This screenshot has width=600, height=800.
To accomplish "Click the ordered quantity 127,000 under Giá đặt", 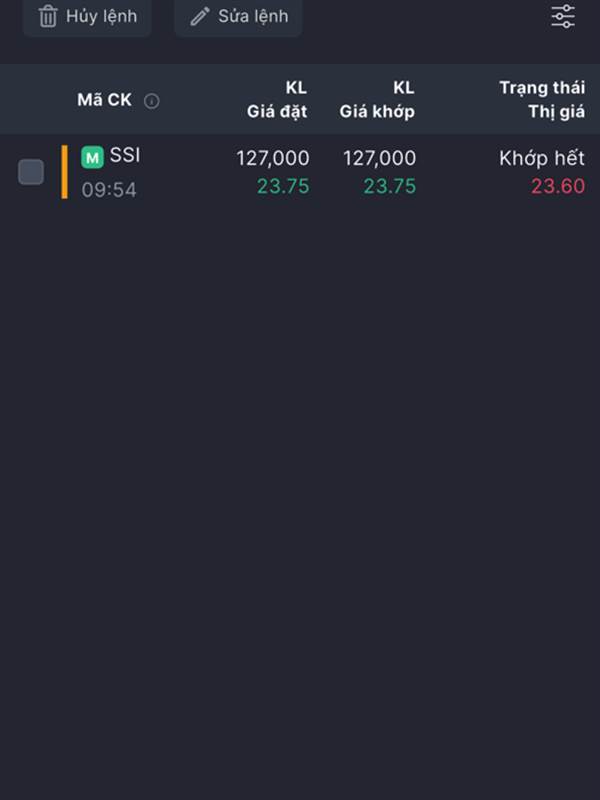I will pyautogui.click(x=273, y=158).
